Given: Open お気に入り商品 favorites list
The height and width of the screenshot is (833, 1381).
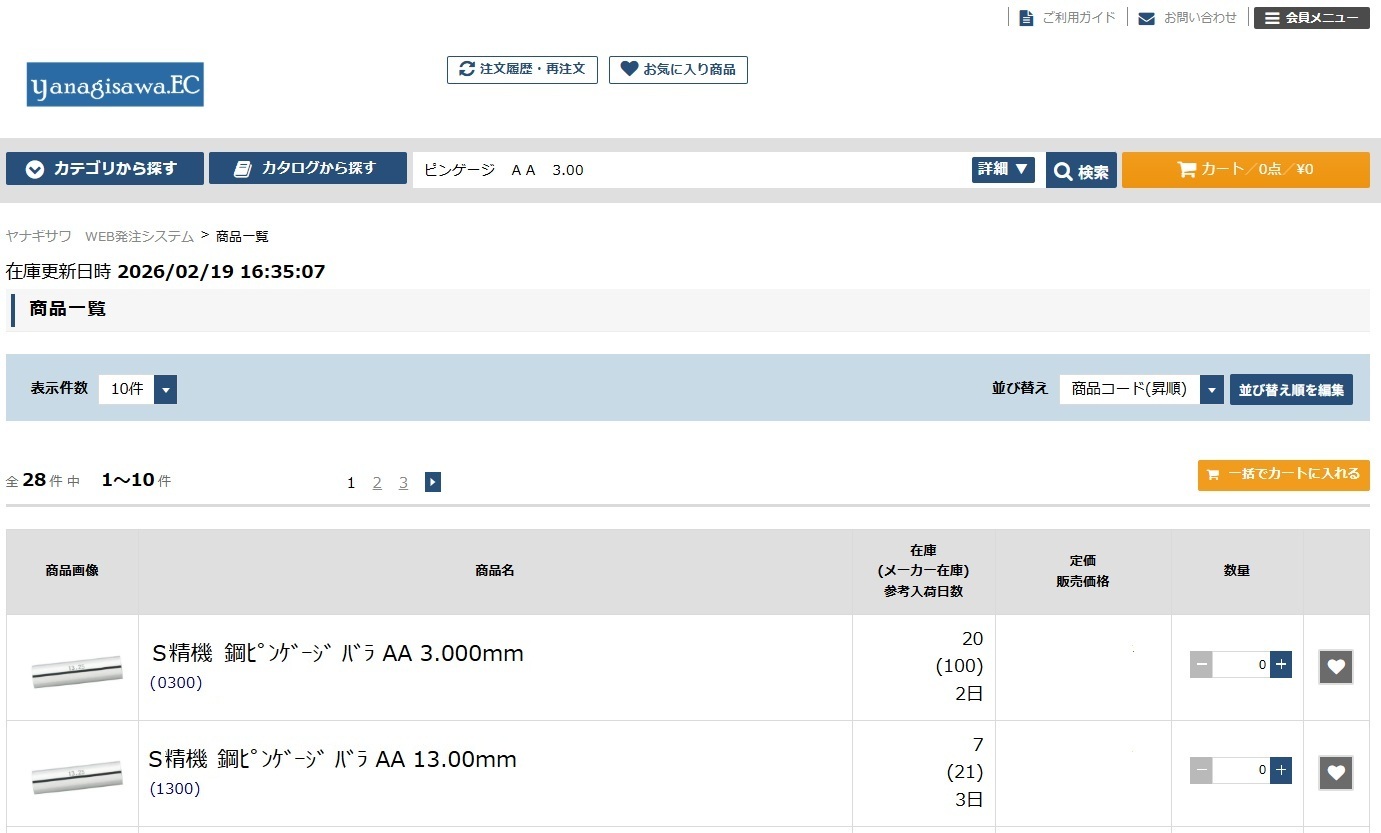Looking at the screenshot, I should [x=678, y=69].
